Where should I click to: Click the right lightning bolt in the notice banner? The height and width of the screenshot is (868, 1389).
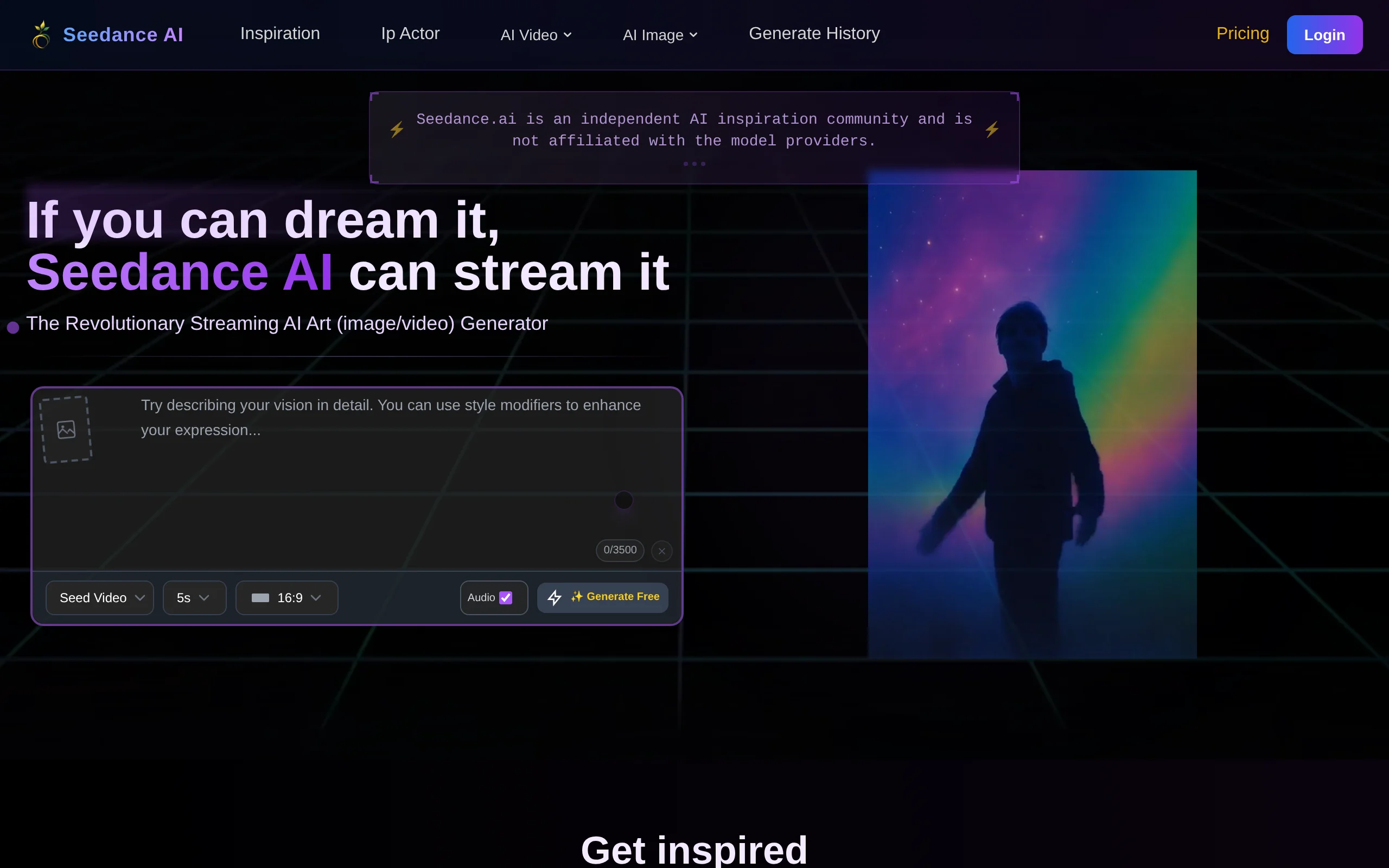(992, 130)
